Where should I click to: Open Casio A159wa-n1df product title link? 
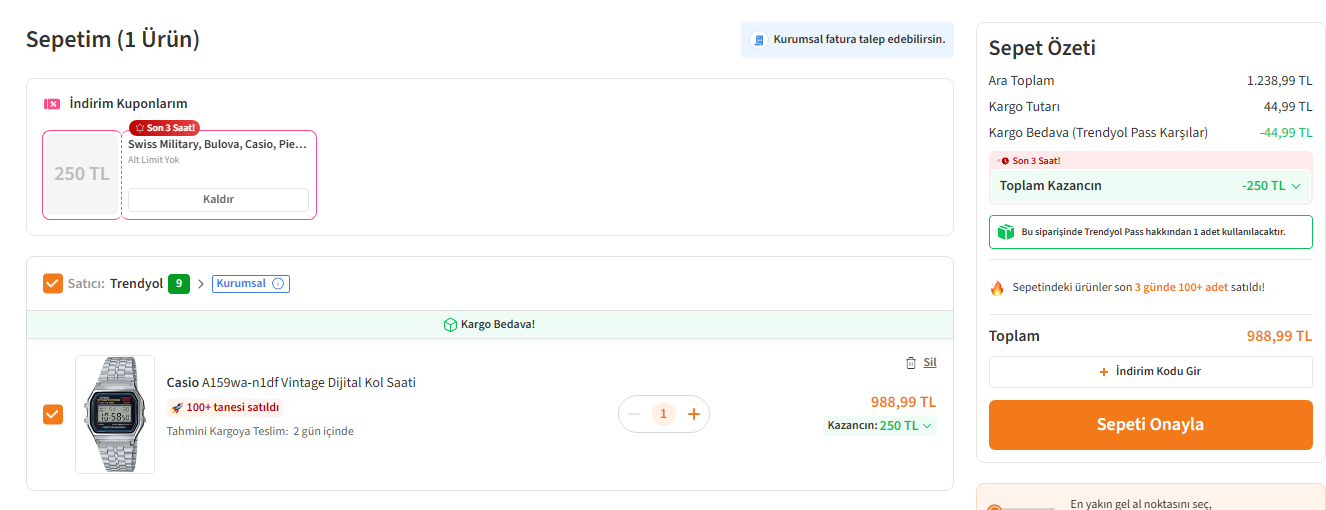291,382
